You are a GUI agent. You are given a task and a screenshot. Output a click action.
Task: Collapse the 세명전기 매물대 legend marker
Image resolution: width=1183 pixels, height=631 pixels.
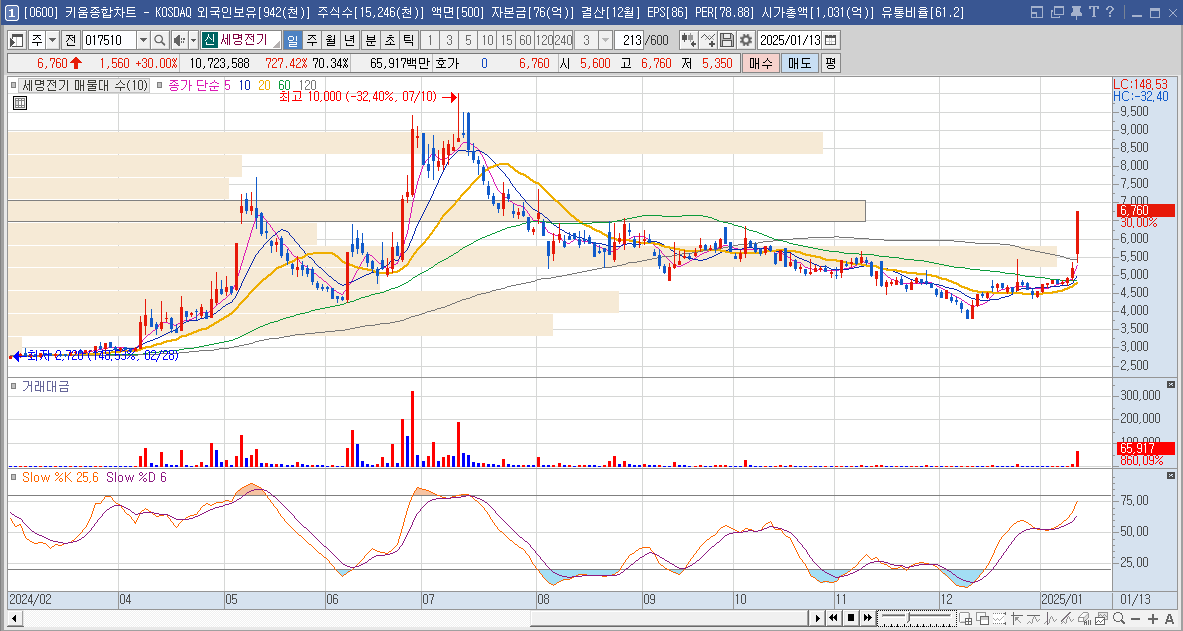click(14, 85)
